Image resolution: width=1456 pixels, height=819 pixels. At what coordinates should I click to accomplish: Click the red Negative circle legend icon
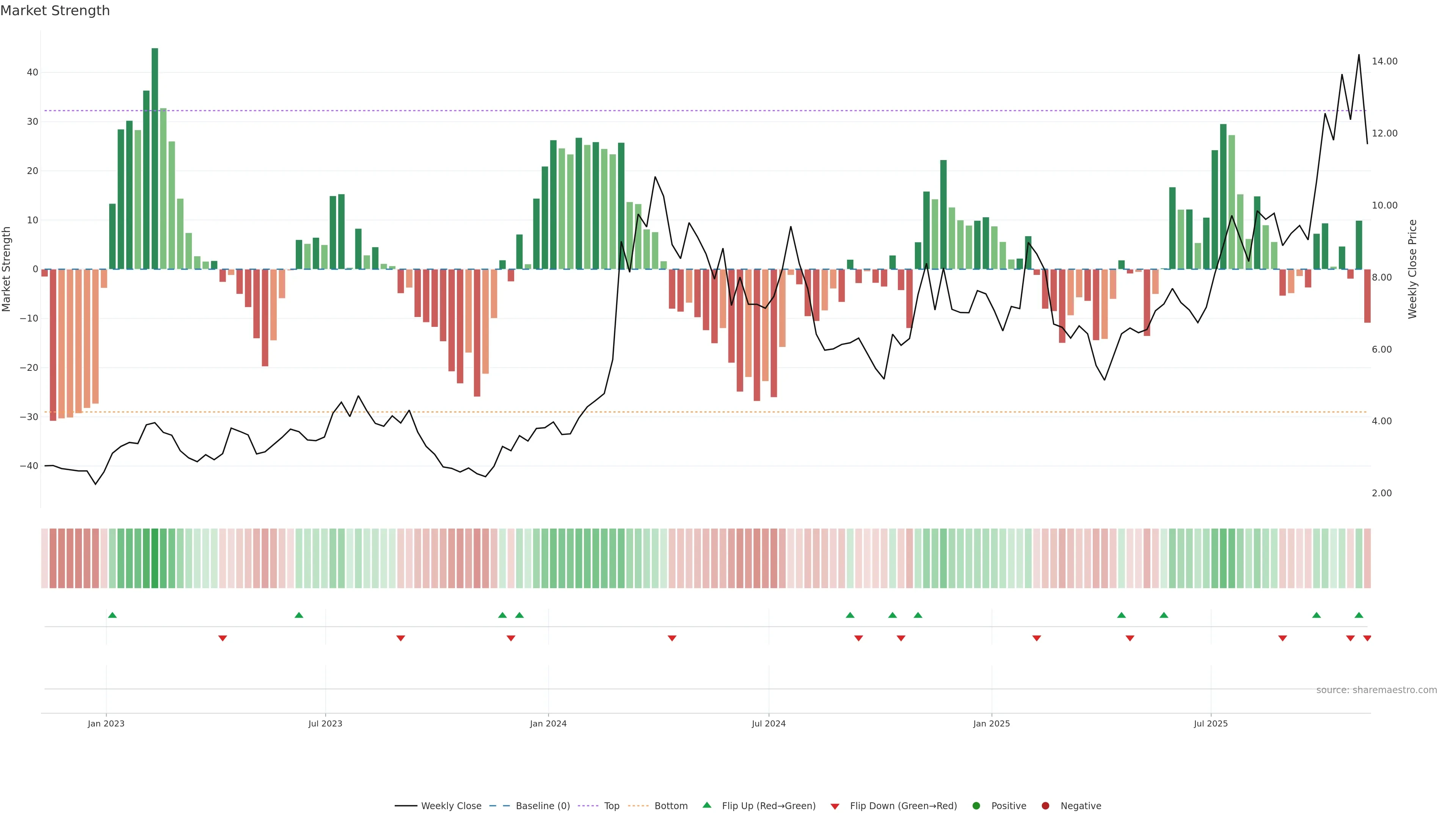(x=1045, y=806)
